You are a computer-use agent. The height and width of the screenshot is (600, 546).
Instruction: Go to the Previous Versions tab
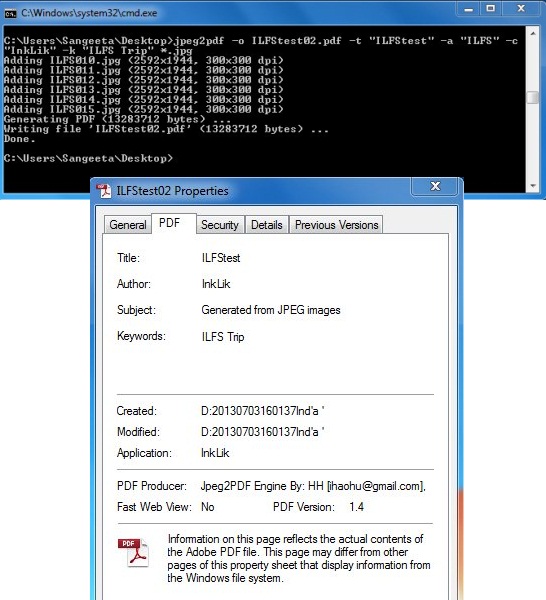coord(336,225)
